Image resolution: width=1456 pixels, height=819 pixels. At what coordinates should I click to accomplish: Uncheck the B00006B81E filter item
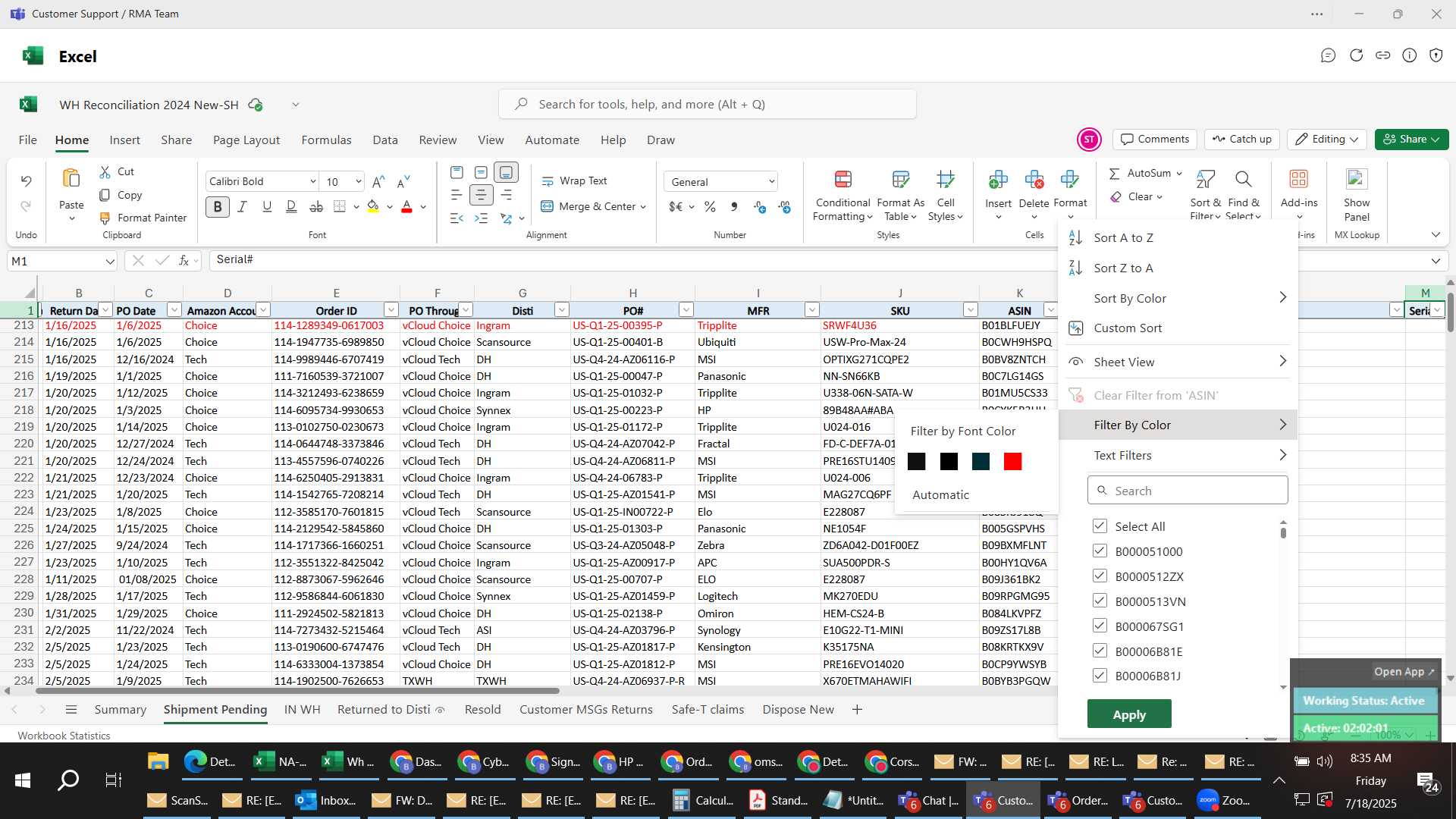click(x=1100, y=651)
